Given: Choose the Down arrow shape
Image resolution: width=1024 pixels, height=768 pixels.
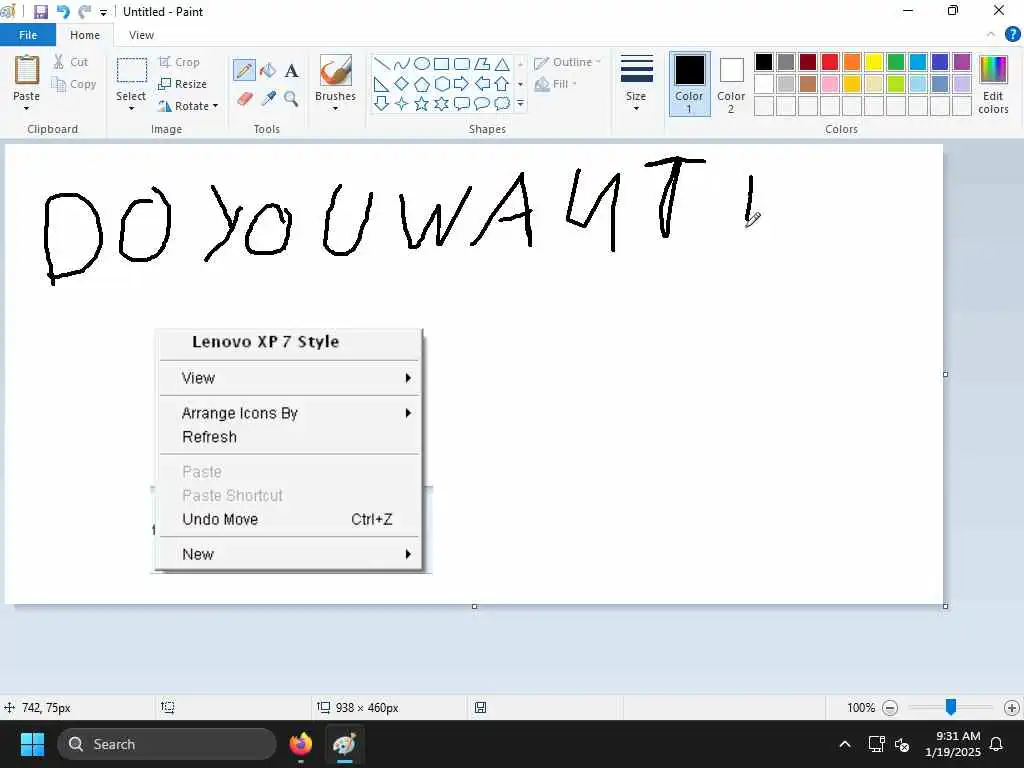Looking at the screenshot, I should pyautogui.click(x=382, y=103).
